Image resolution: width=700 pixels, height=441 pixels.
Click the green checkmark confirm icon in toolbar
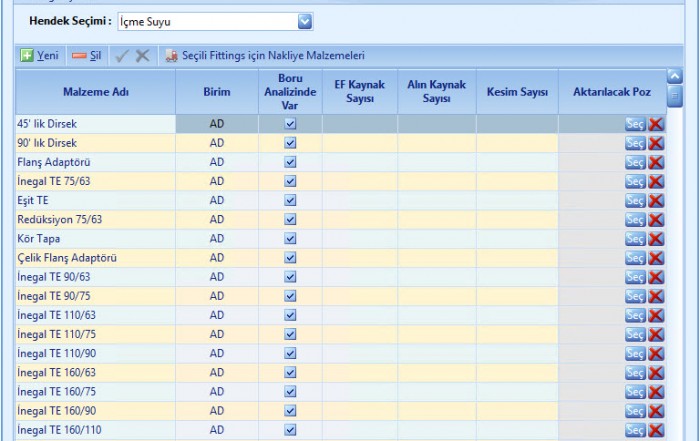[x=123, y=56]
